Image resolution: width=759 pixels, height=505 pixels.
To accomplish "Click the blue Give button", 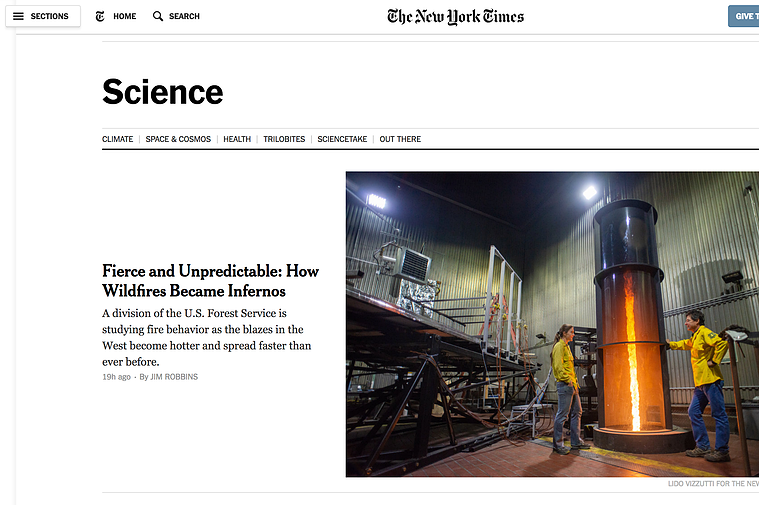I will tap(744, 16).
